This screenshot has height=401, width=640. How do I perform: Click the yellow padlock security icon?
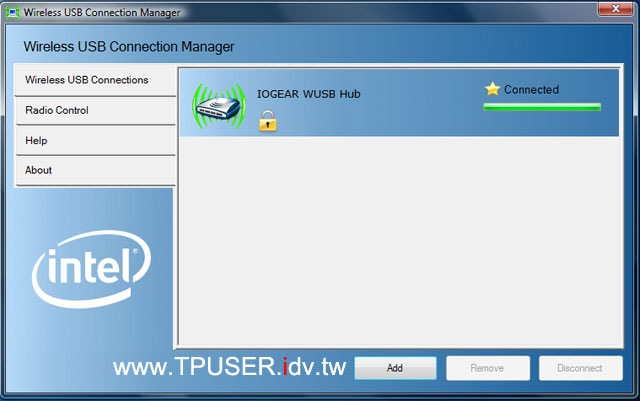click(268, 121)
